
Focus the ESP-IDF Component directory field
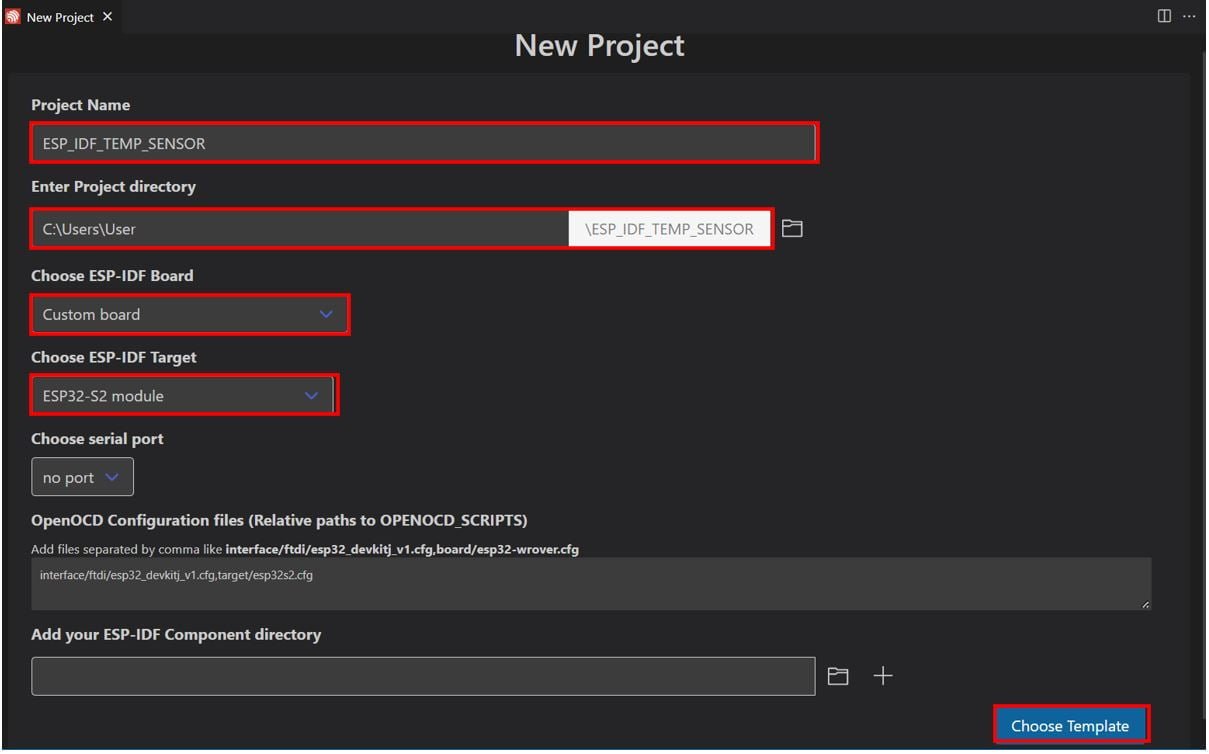pos(423,676)
